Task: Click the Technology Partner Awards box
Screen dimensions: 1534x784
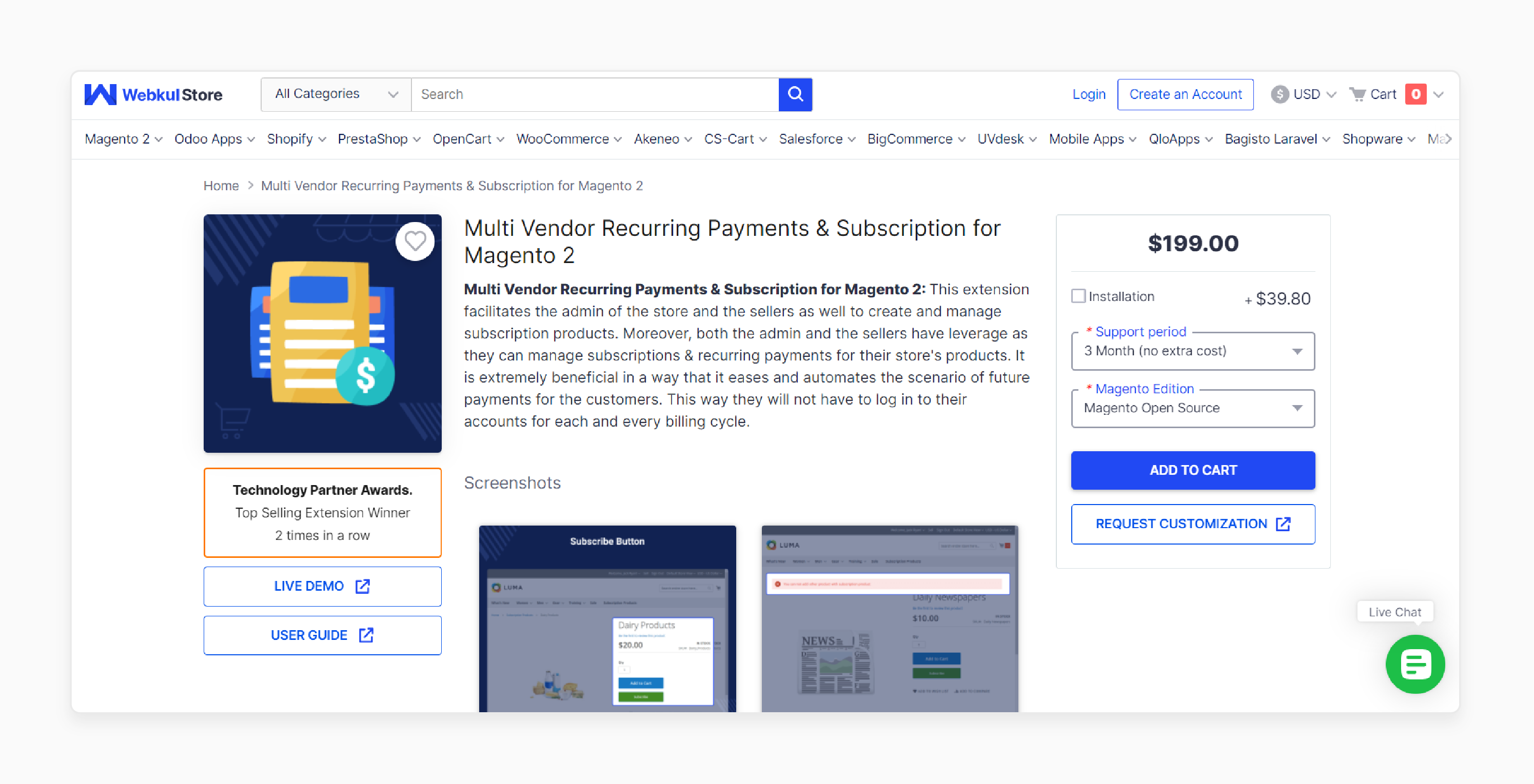Action: pyautogui.click(x=322, y=512)
